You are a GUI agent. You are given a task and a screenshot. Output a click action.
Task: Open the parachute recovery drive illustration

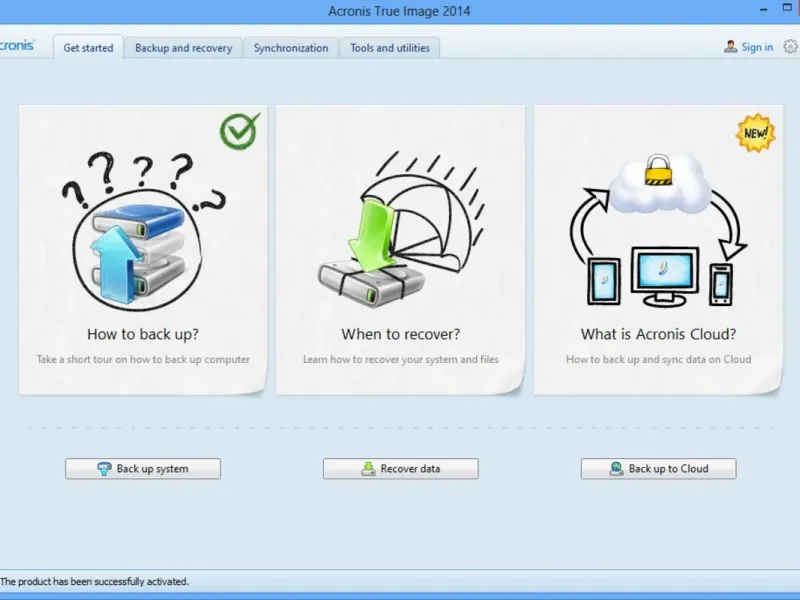(401, 229)
